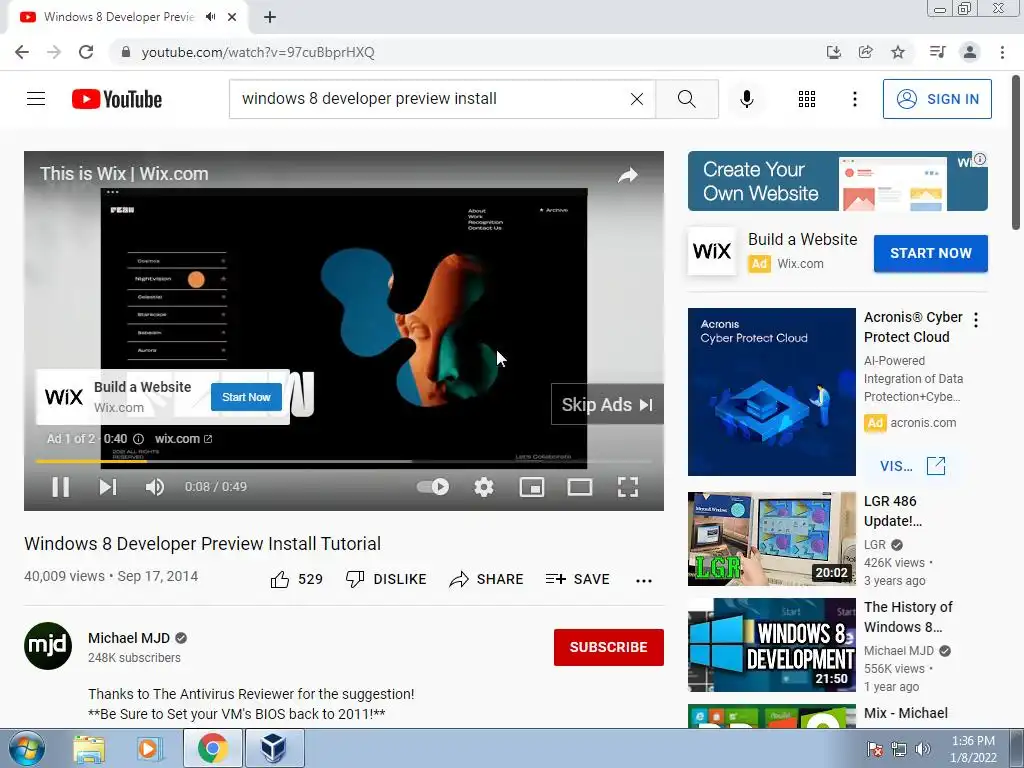Open the YouTube apps grid
The height and width of the screenshot is (768, 1024).
pos(807,99)
